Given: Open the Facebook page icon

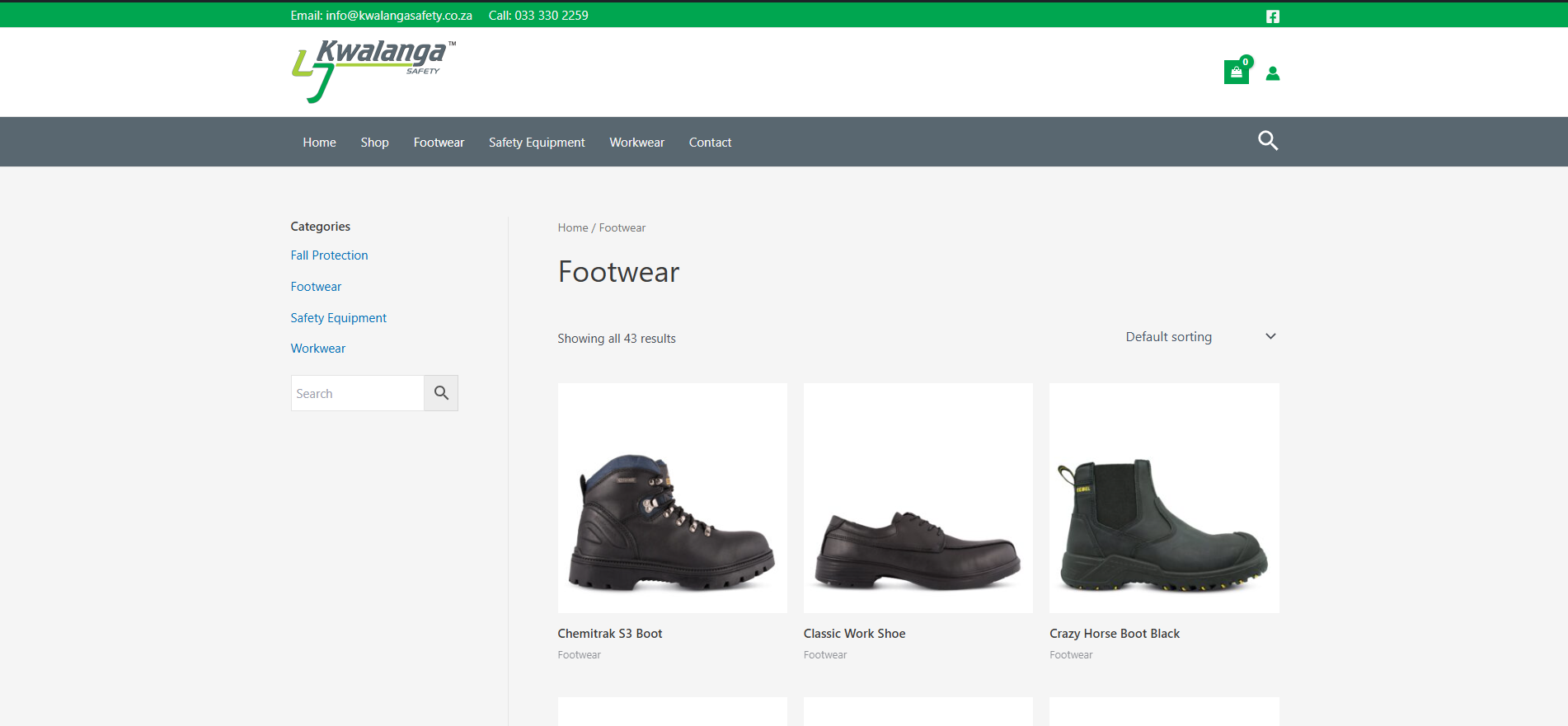Looking at the screenshot, I should coord(1272,16).
